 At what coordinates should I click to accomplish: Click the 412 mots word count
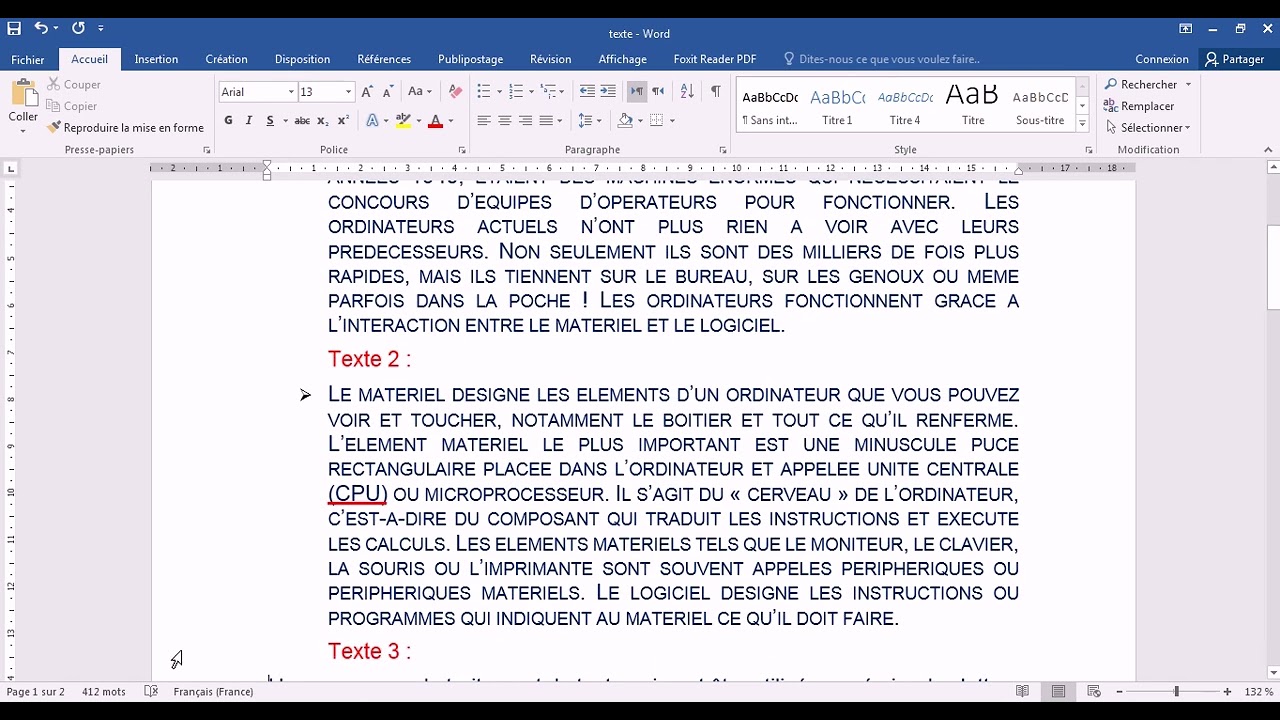click(x=104, y=692)
